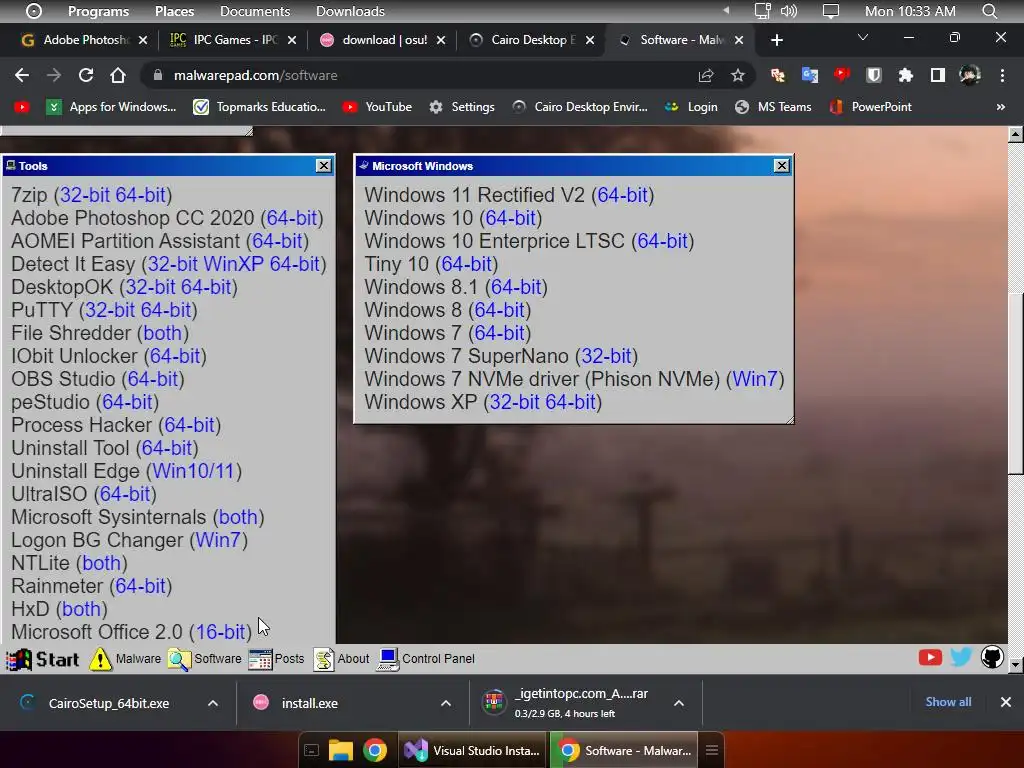
Task: Open the PowerPoint bookmark
Action: click(870, 106)
